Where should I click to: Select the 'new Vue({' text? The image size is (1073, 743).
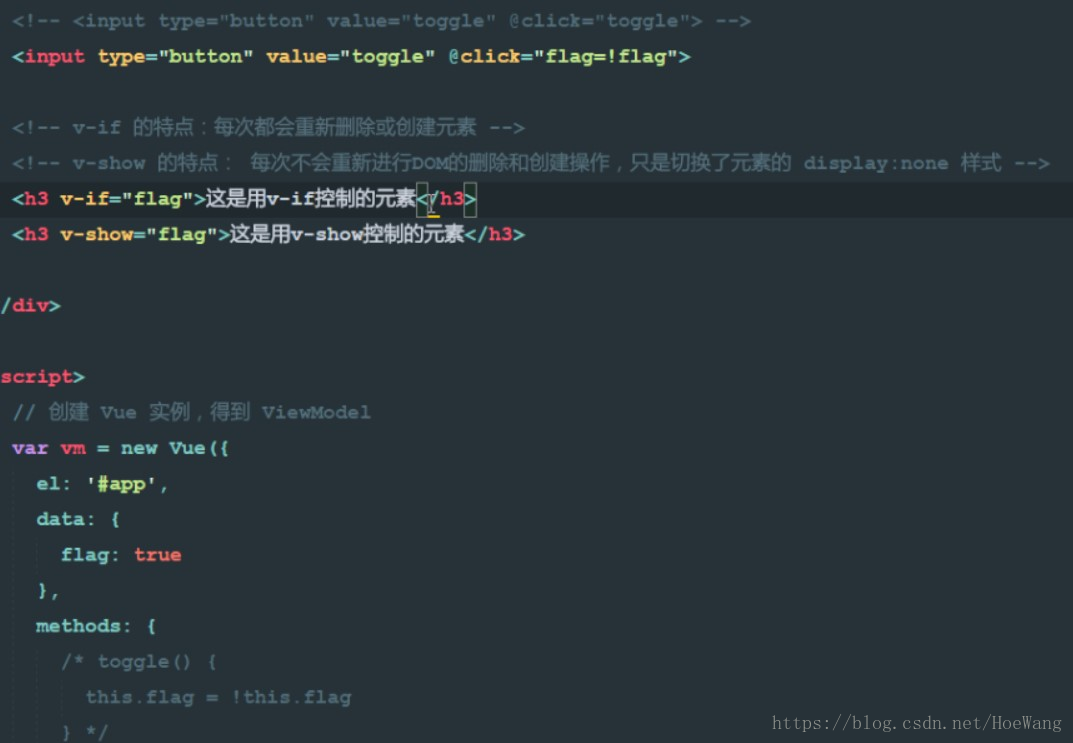pyautogui.click(x=174, y=448)
